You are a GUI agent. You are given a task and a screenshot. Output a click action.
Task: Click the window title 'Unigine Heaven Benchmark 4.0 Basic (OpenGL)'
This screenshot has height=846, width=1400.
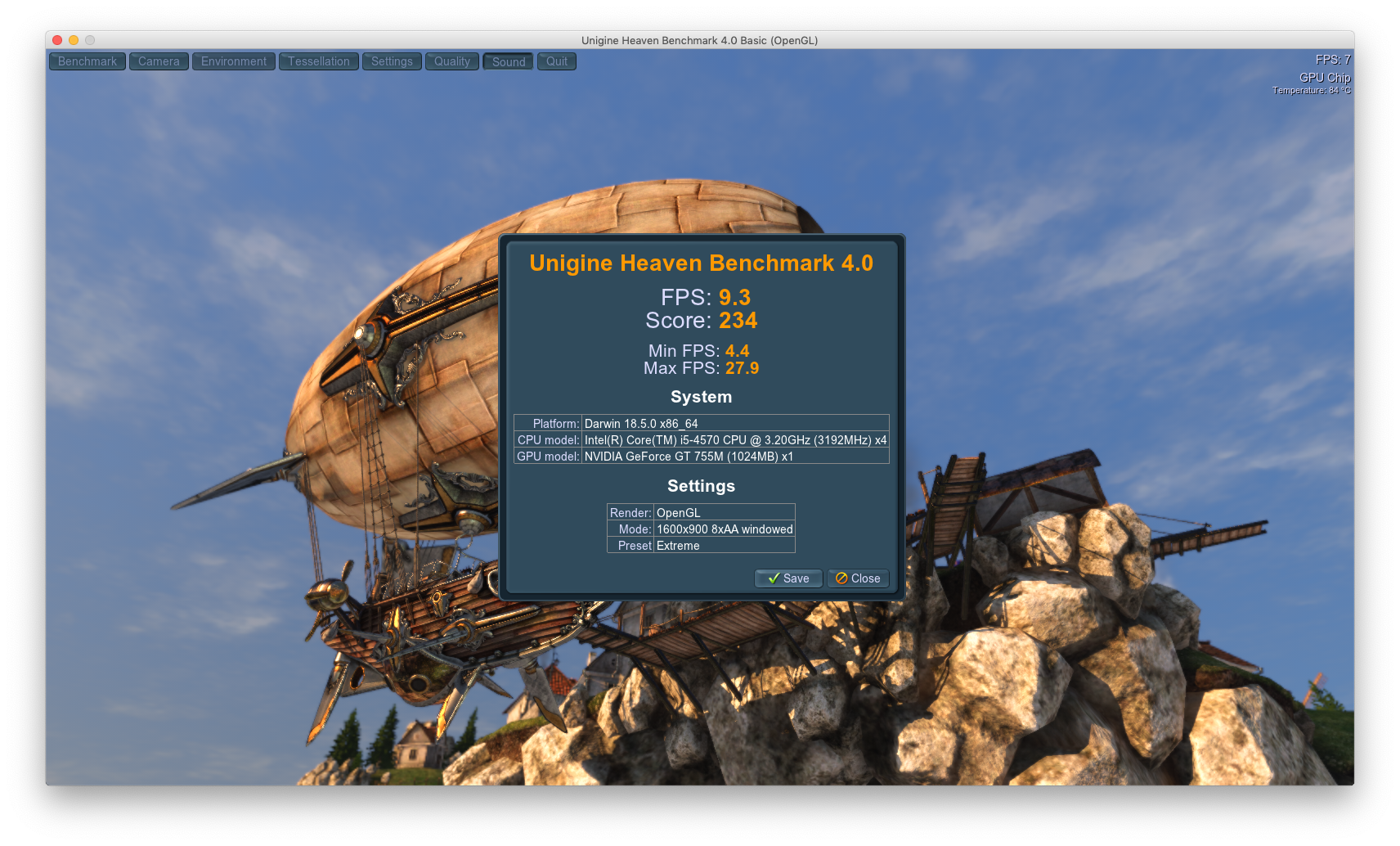click(700, 40)
